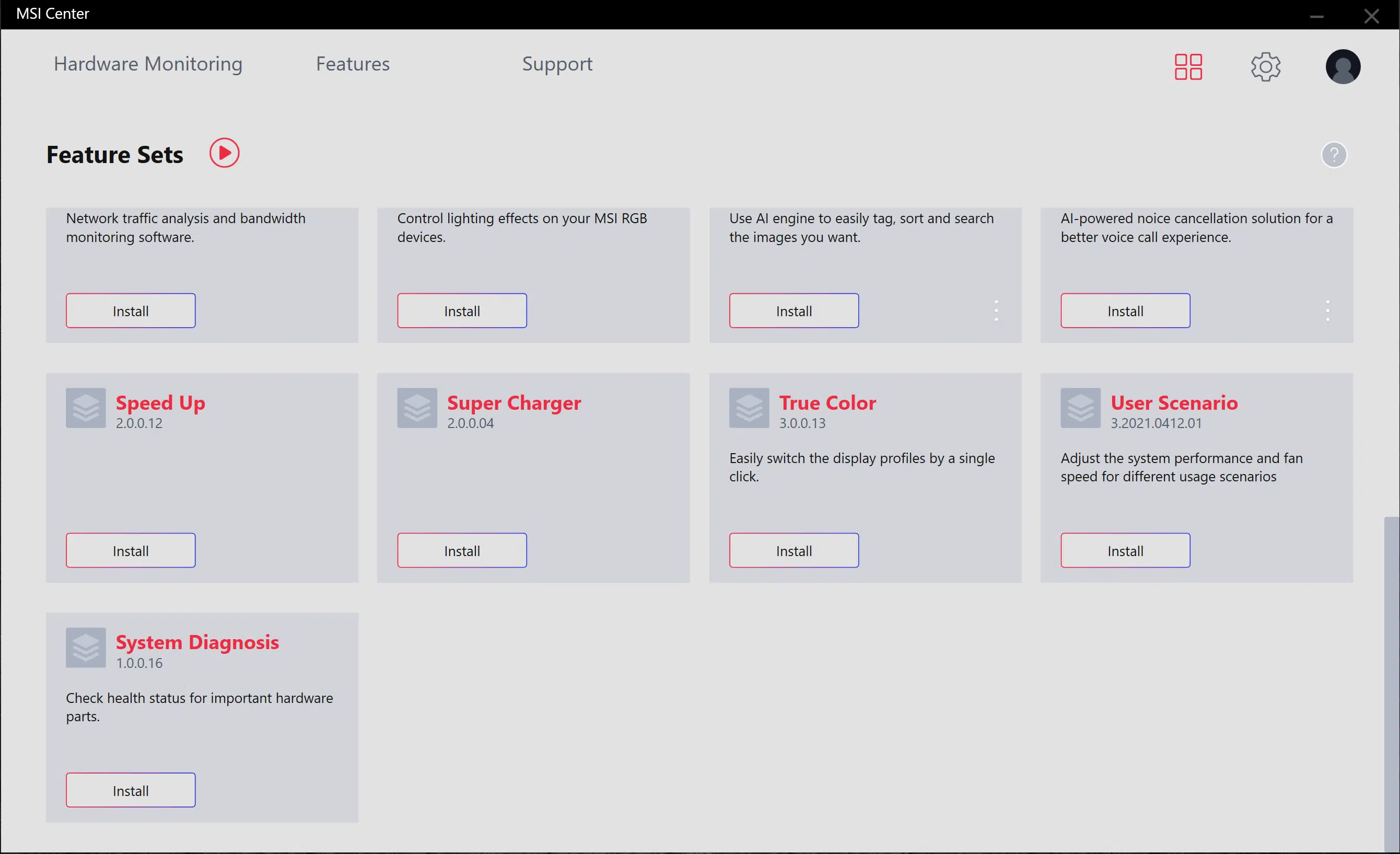This screenshot has height=854, width=1400.
Task: Switch to the Support tab
Action: click(557, 64)
